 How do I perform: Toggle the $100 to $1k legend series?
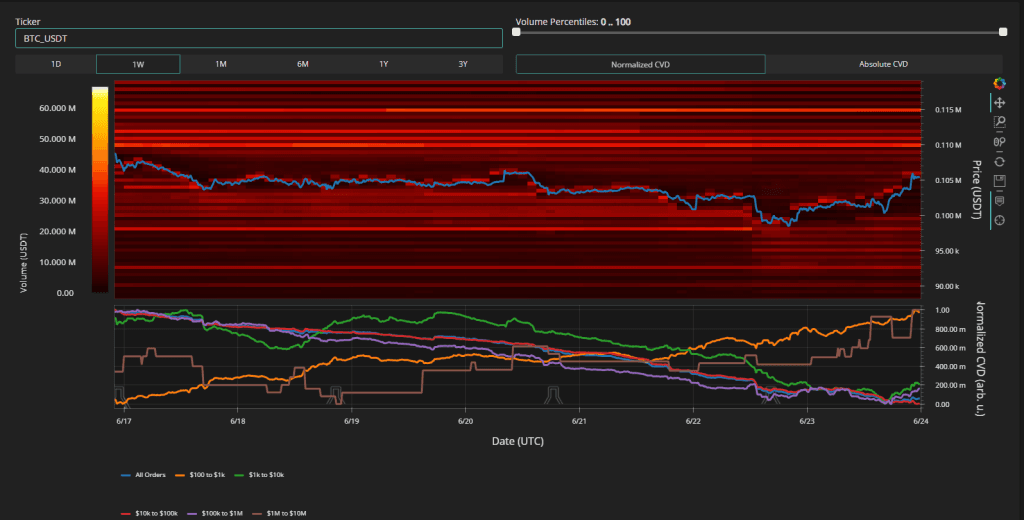coord(200,475)
